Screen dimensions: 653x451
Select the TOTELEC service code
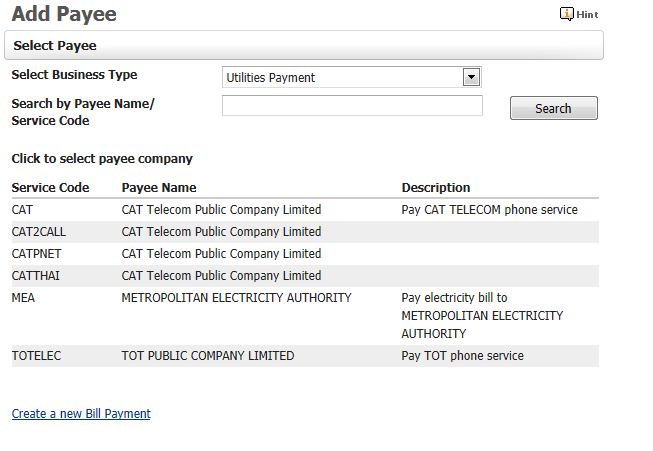pos(36,356)
